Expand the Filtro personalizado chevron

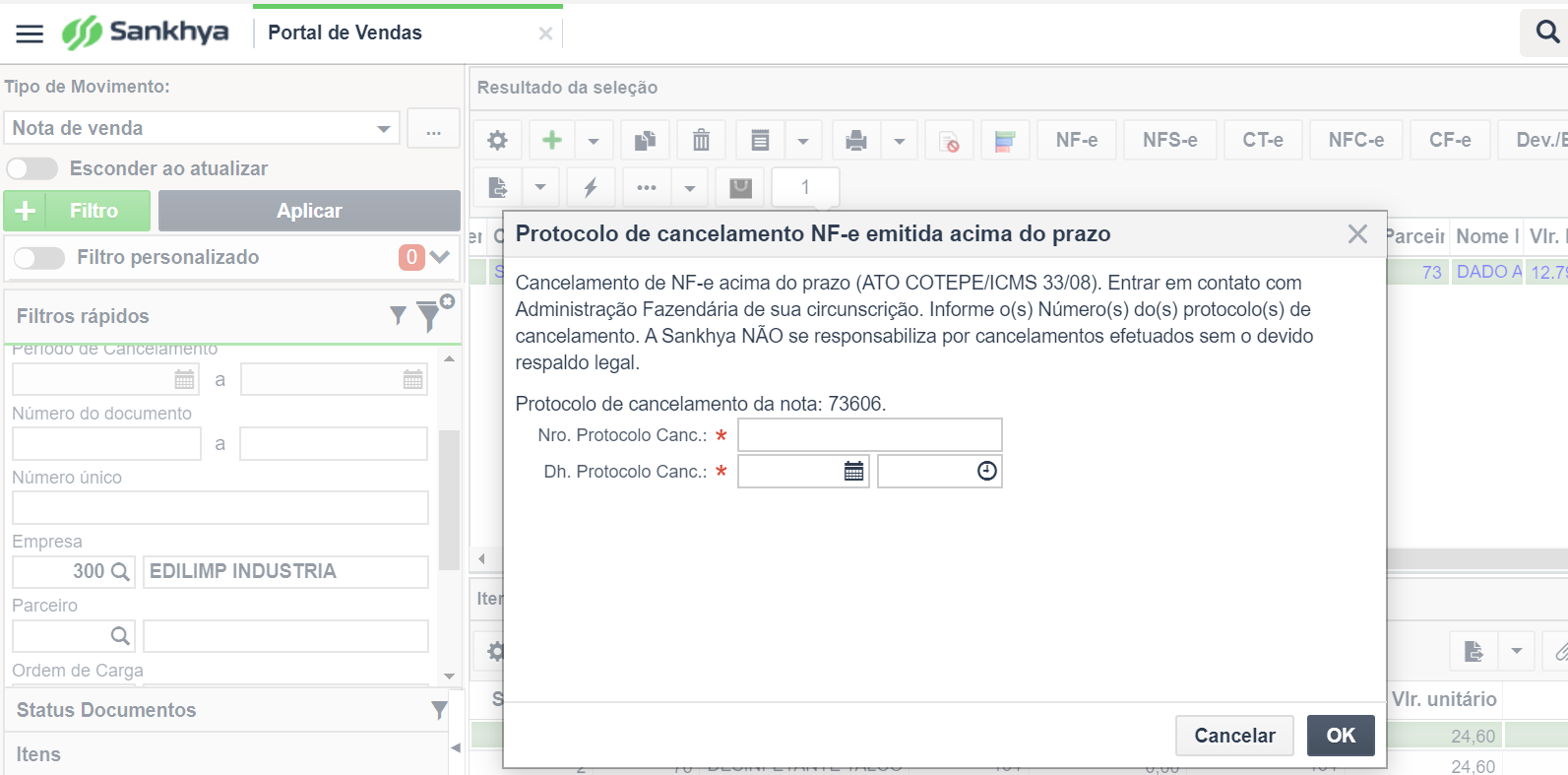point(440,257)
